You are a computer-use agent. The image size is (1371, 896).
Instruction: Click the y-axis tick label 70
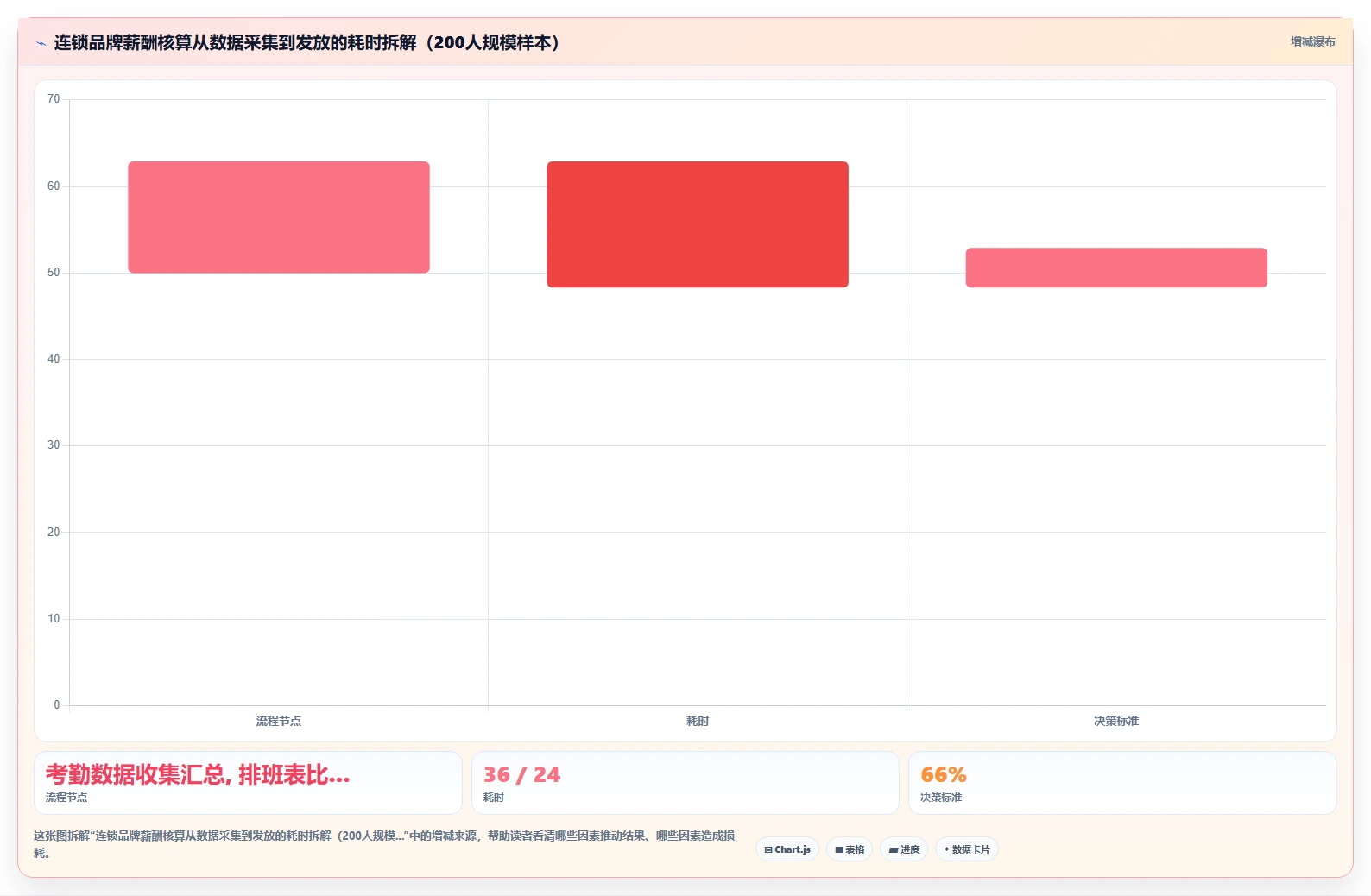(54, 99)
